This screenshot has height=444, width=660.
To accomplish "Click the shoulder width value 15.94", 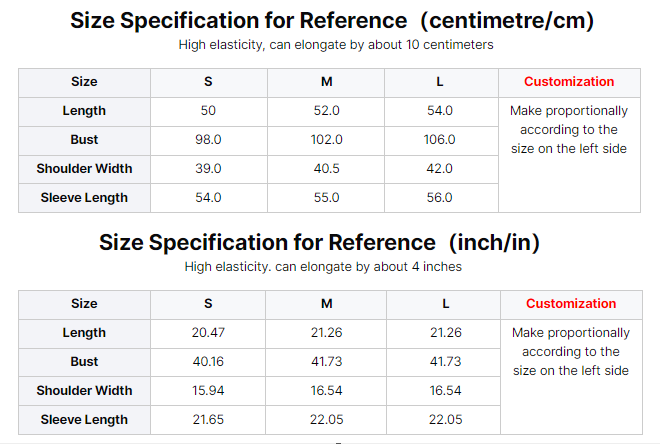I will click(208, 391).
